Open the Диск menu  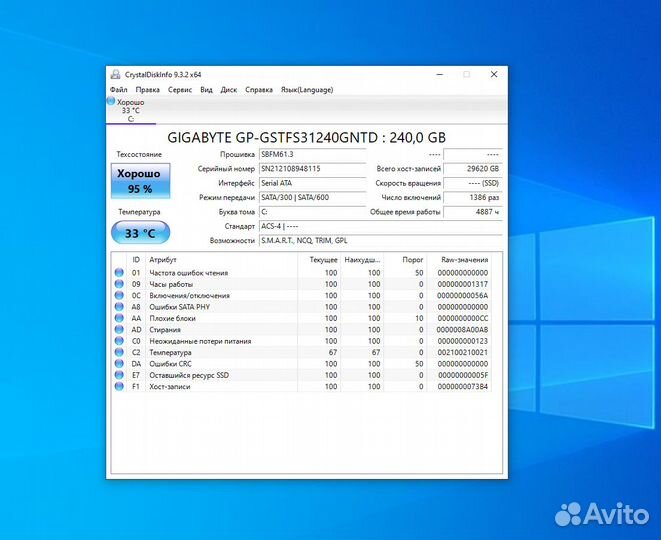coord(229,89)
